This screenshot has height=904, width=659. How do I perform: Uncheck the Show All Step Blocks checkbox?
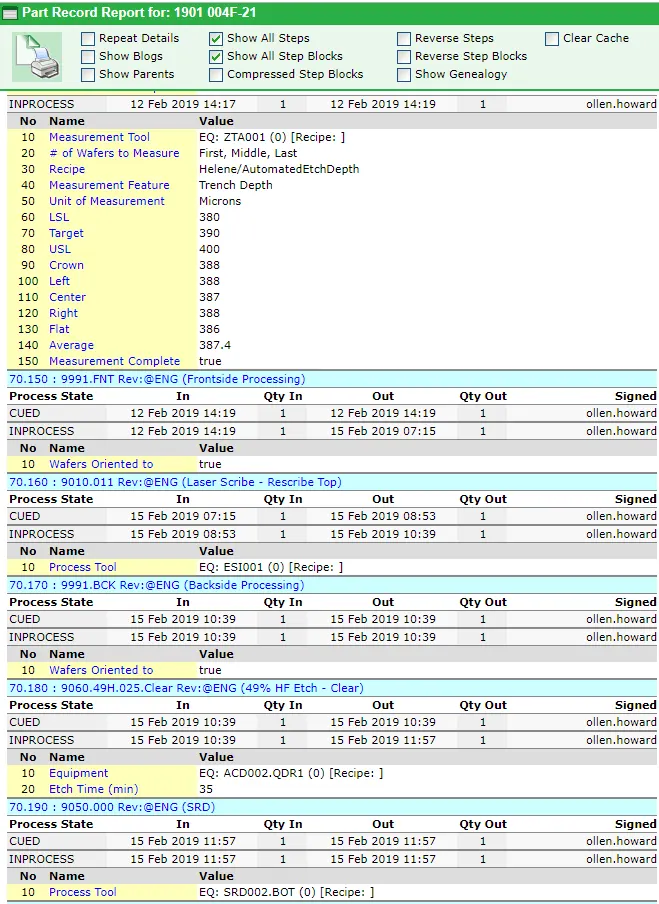click(216, 56)
